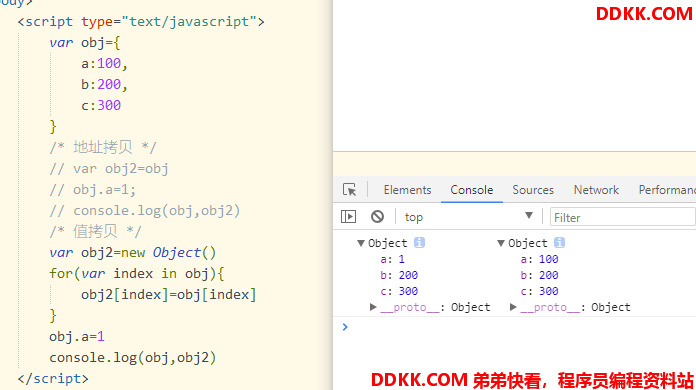Click info badge beside second Object

click(560, 243)
